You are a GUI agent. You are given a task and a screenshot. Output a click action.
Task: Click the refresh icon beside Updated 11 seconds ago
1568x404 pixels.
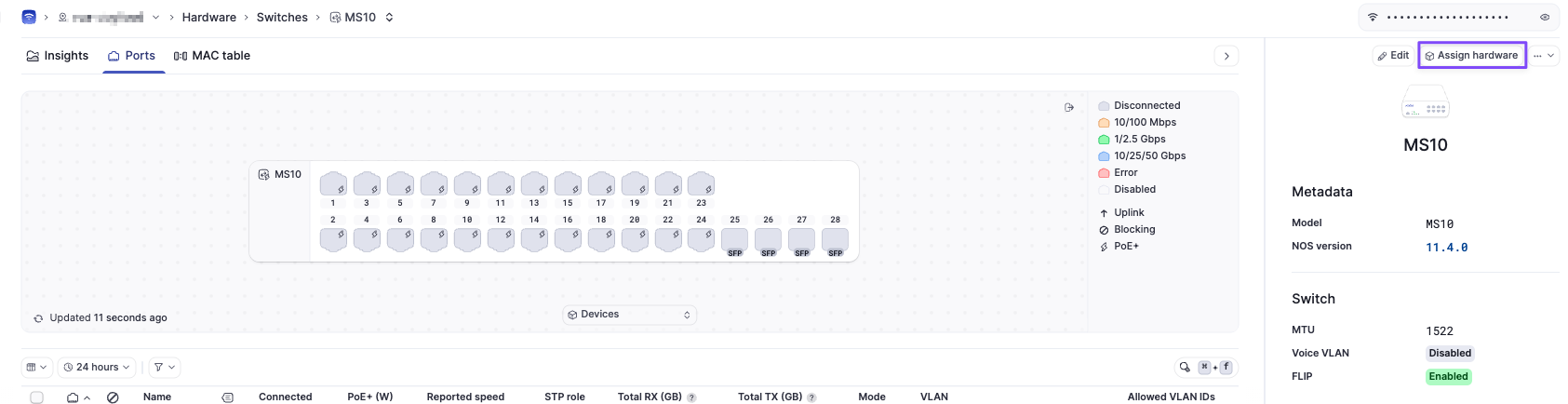point(38,318)
